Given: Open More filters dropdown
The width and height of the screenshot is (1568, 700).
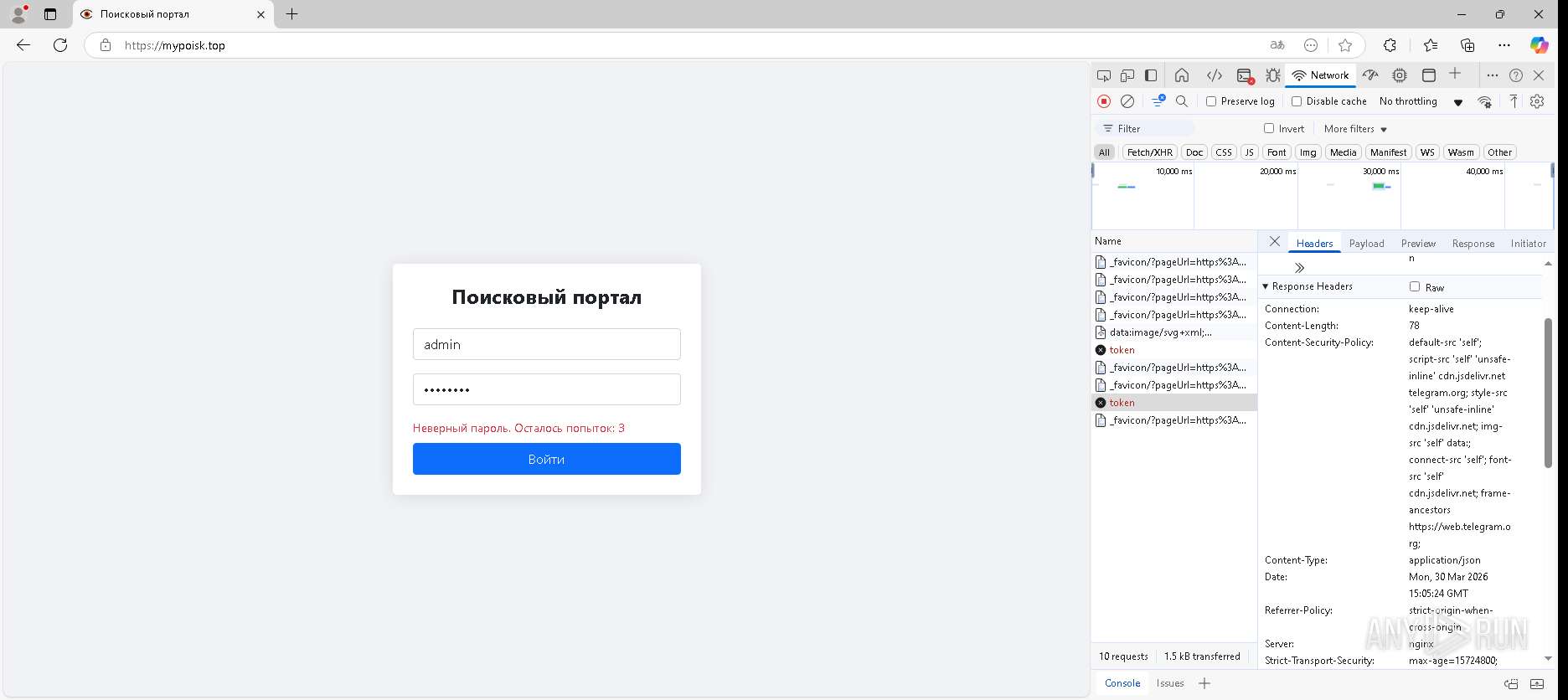Looking at the screenshot, I should click(1355, 129).
